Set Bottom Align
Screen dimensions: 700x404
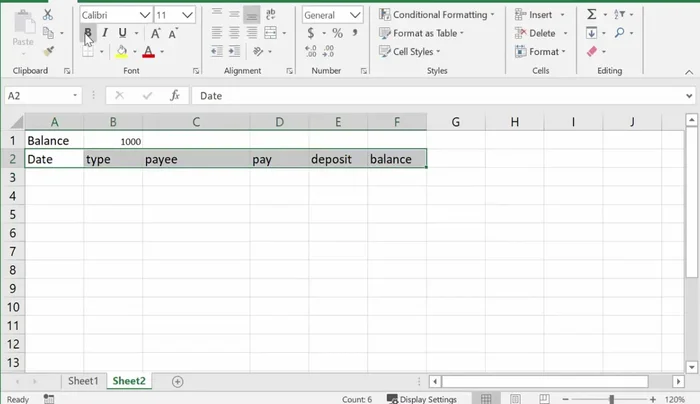point(252,15)
